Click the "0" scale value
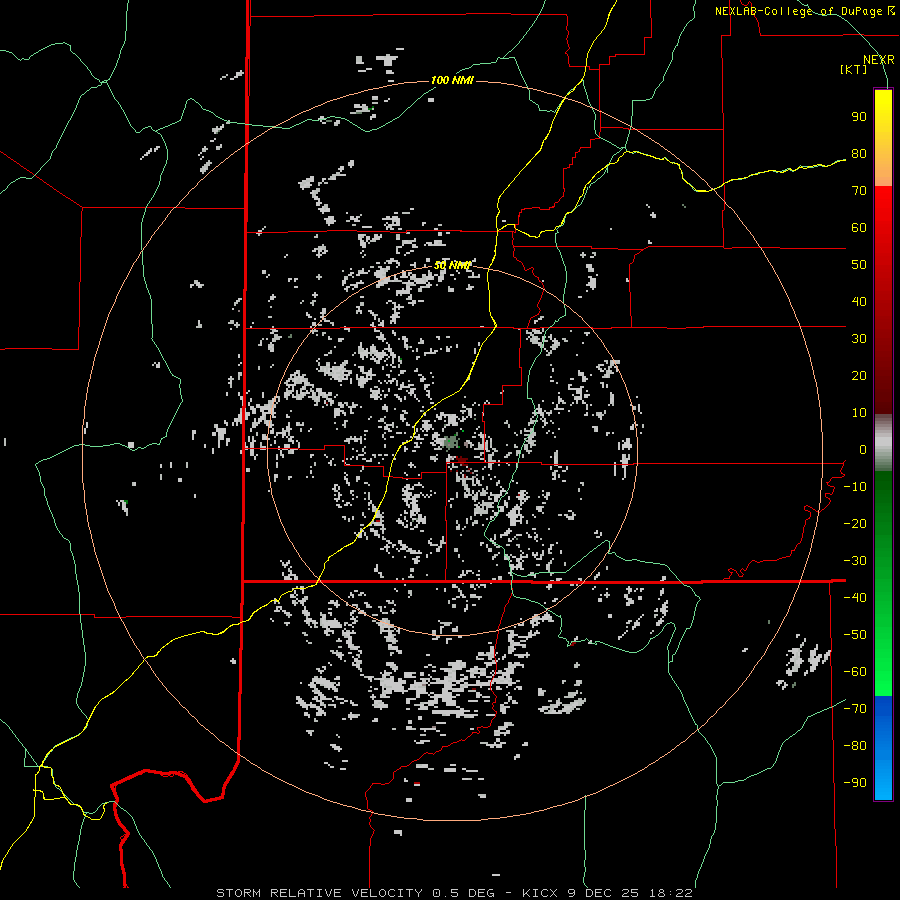Screen dimensions: 900x900 tap(863, 450)
